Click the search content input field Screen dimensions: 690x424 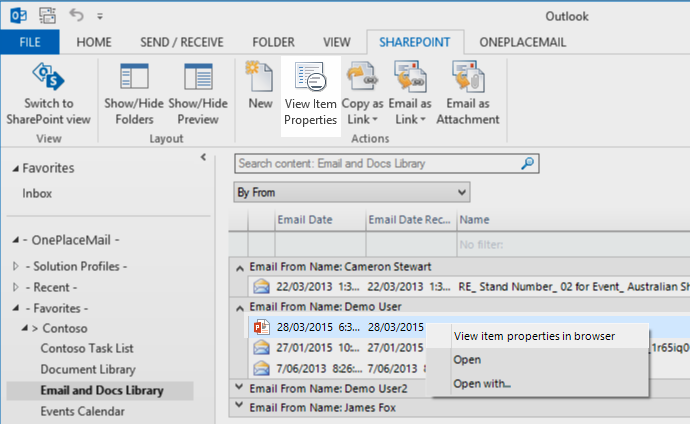pyautogui.click(x=375, y=163)
